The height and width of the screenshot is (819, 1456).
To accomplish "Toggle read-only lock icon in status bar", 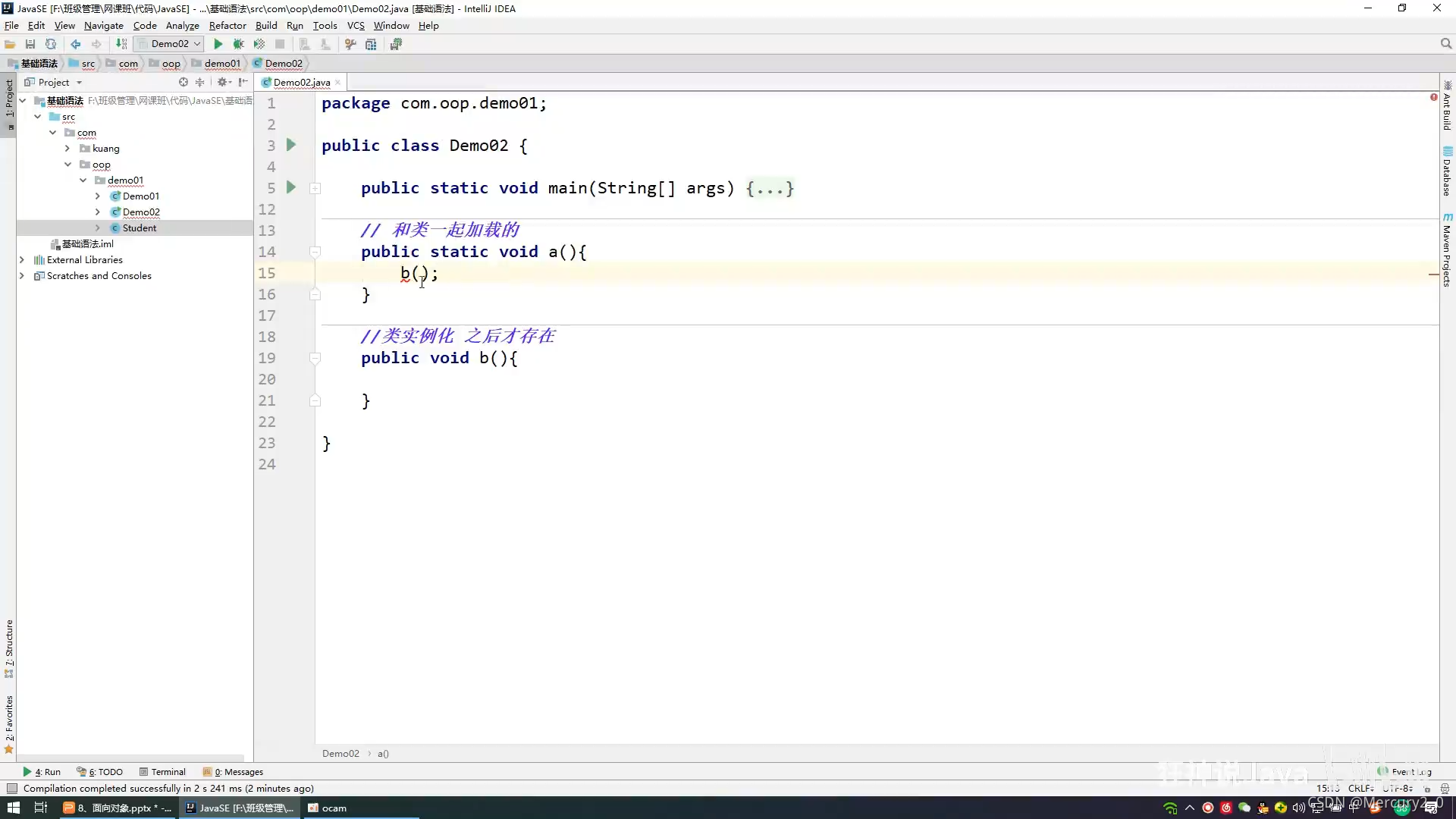I will pos(1427,789).
